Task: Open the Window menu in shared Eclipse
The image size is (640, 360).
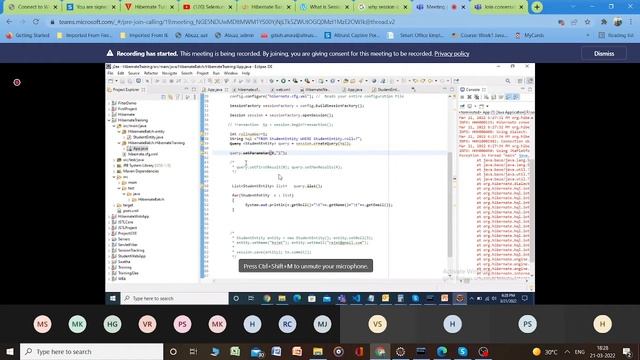Action: (231, 73)
